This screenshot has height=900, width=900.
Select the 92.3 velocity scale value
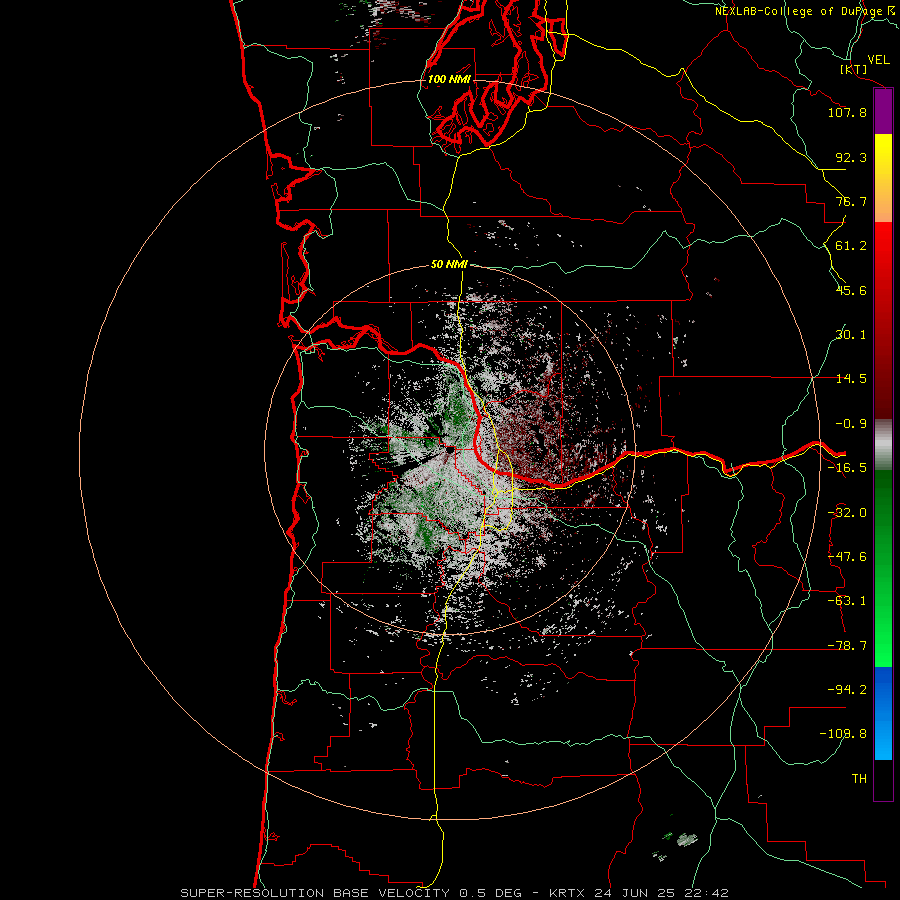coord(851,157)
